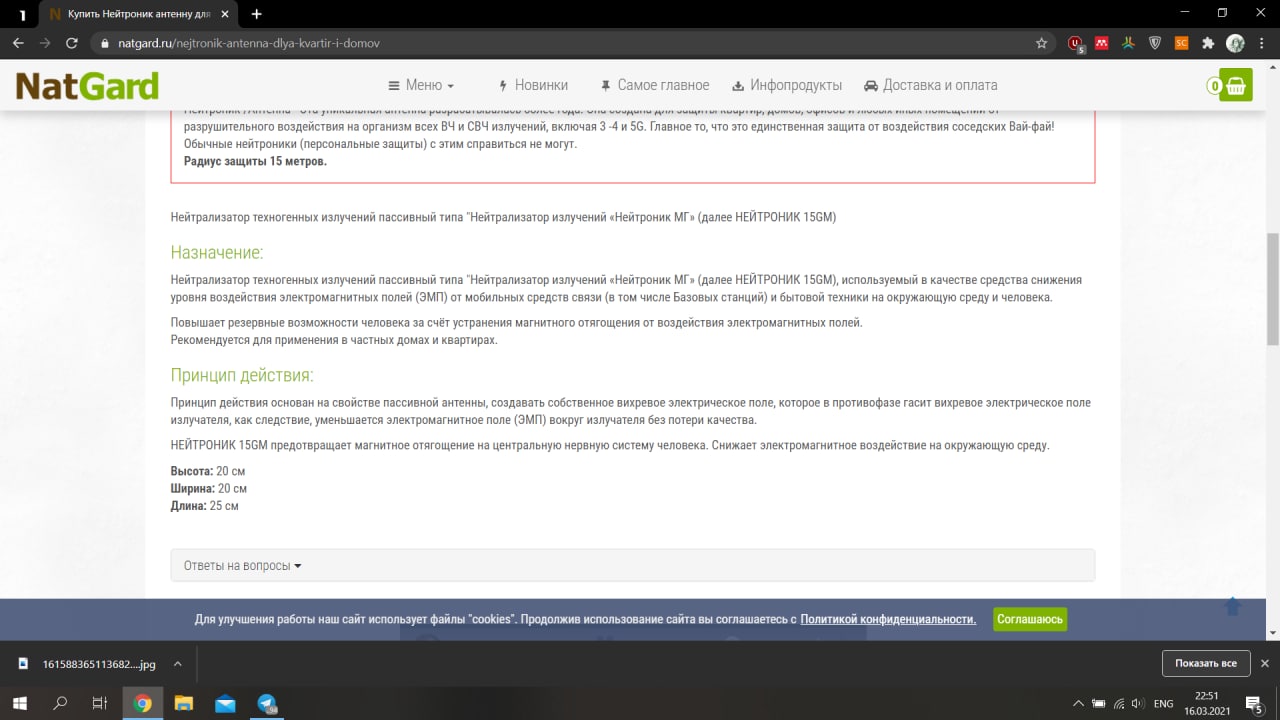Open the Инфопродукты menu item

pos(787,85)
